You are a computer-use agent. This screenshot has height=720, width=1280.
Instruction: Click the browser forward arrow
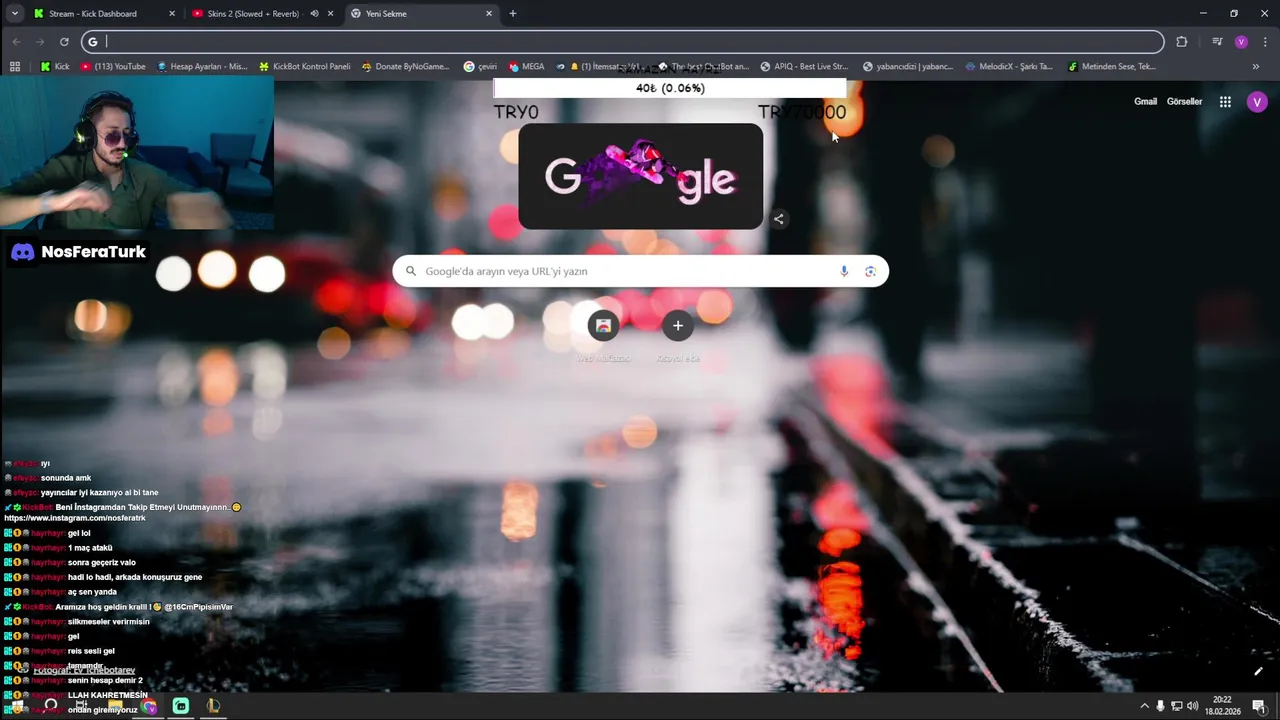tap(40, 42)
